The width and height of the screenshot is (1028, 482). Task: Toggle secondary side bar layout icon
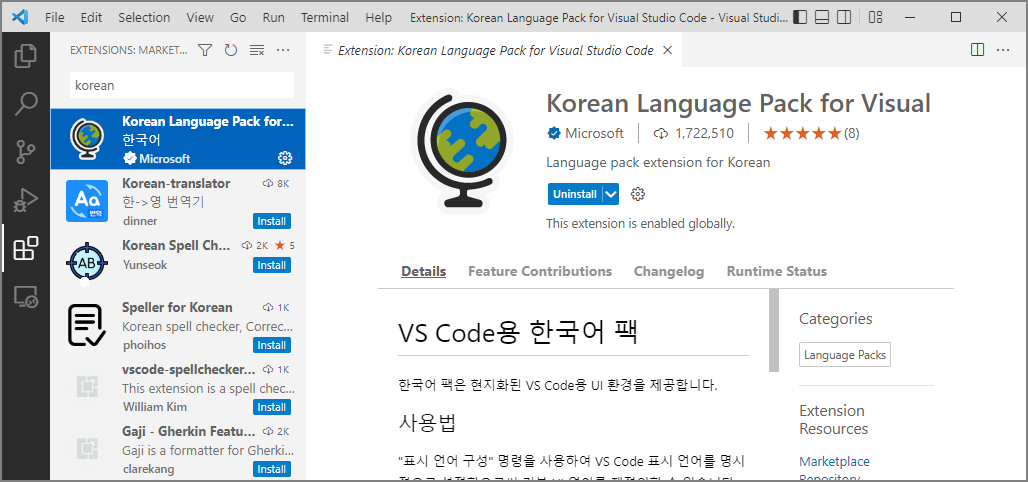(x=845, y=17)
